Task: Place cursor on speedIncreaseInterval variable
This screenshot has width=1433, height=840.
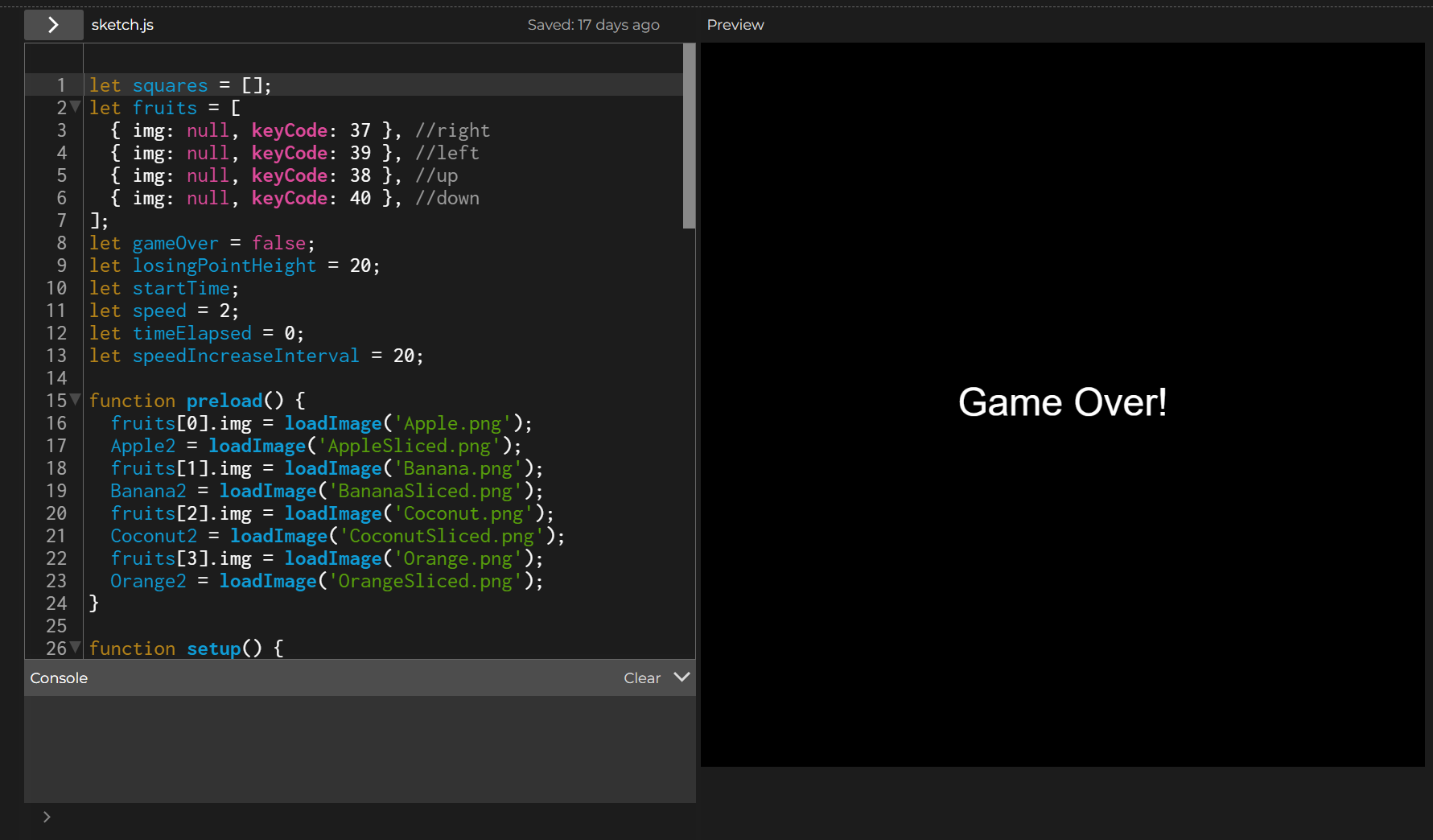Action: tap(245, 356)
